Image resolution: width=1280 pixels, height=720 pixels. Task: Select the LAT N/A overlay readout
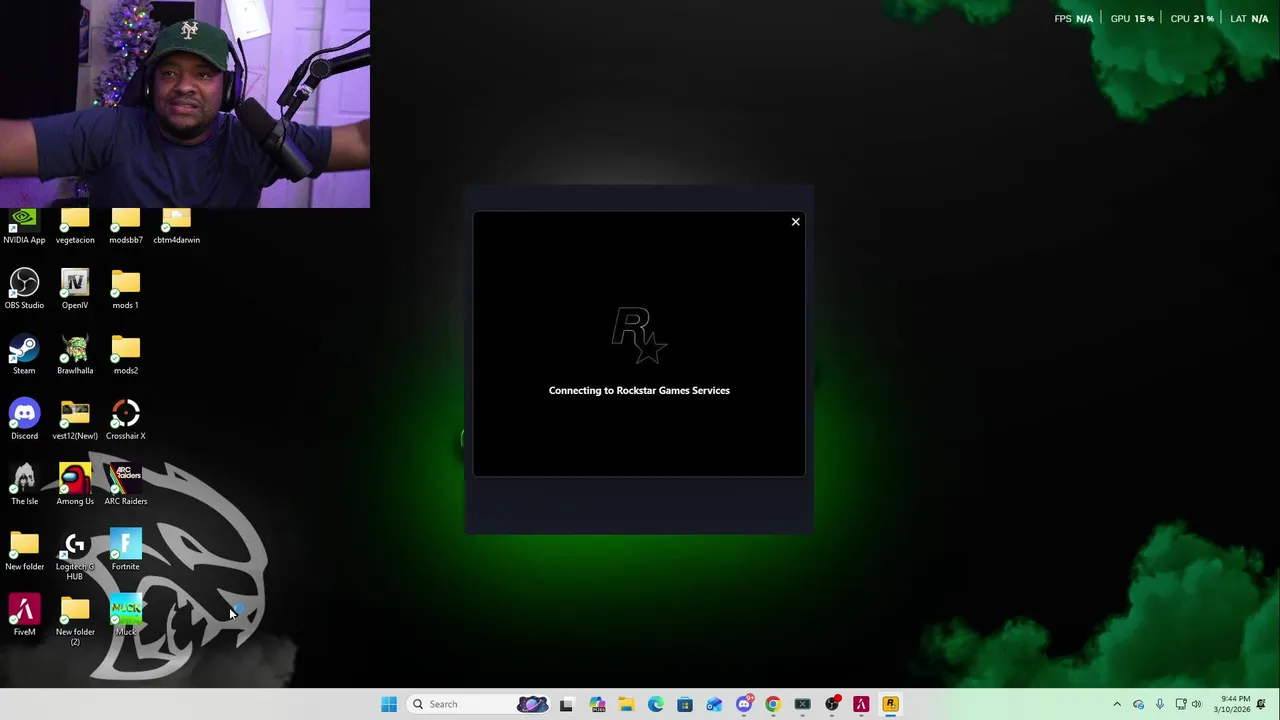click(x=1249, y=19)
